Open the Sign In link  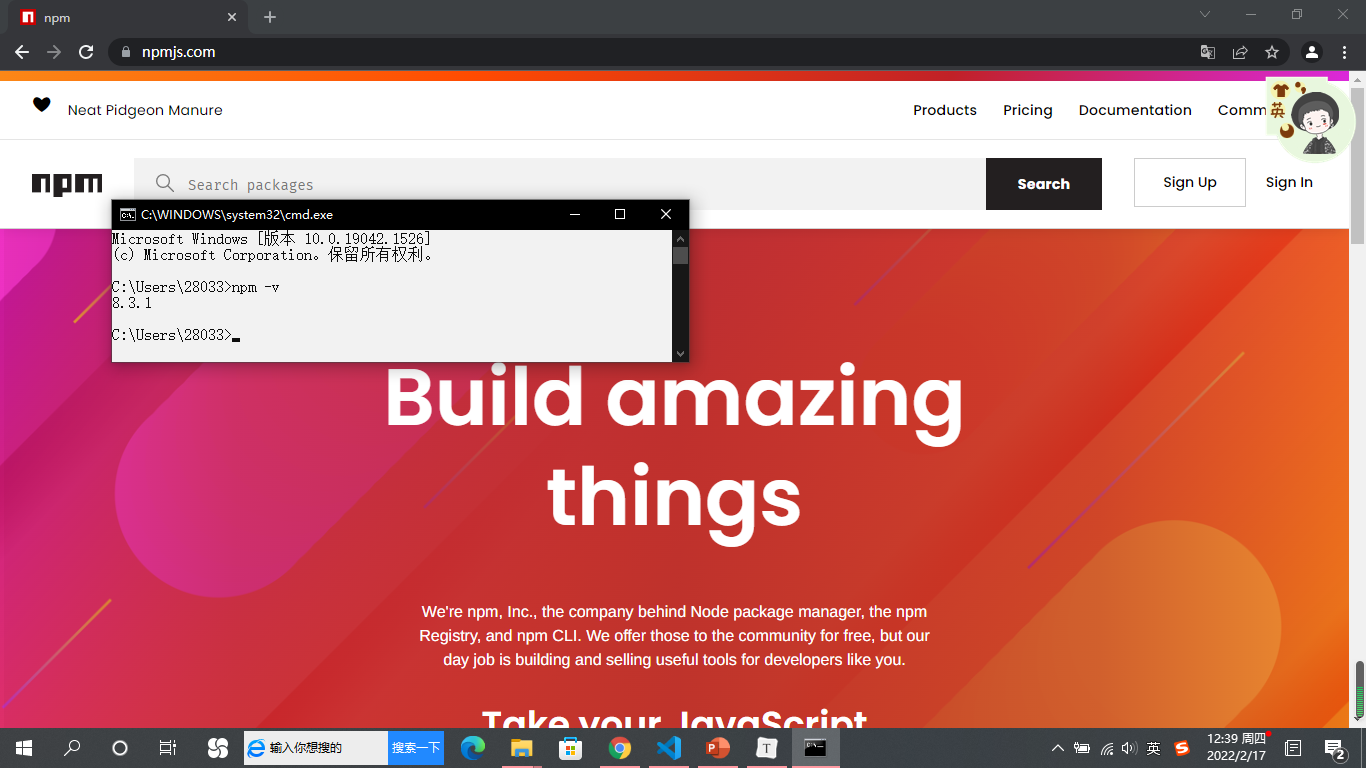[x=1289, y=182]
